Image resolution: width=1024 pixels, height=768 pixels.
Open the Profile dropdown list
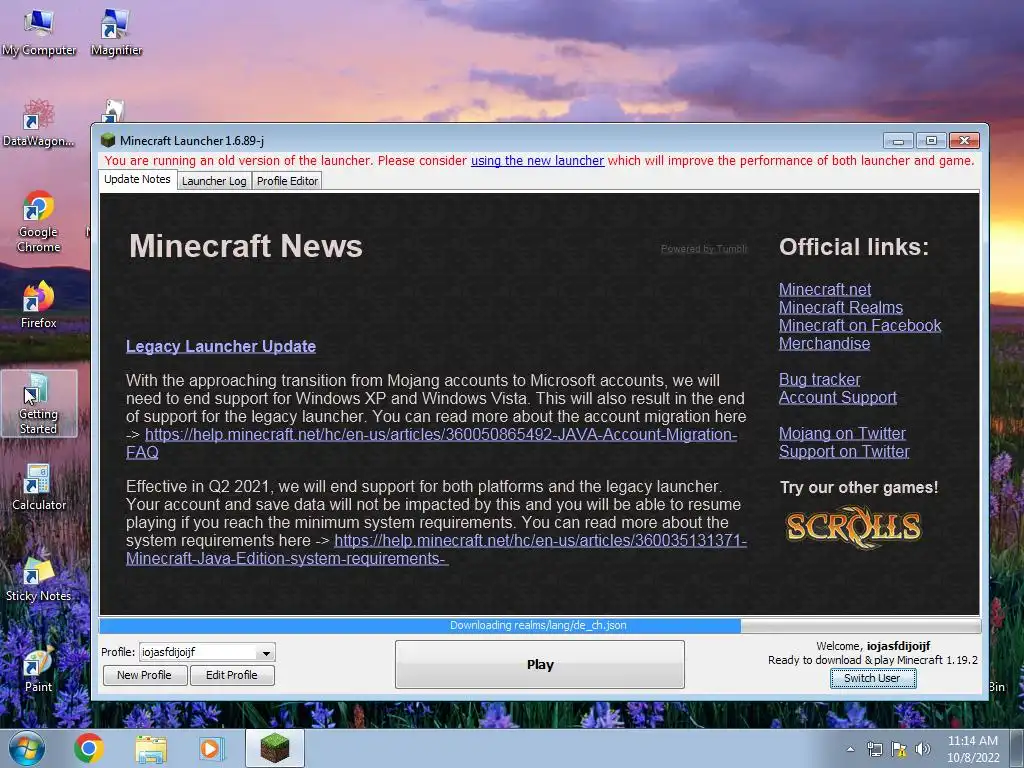(x=266, y=652)
